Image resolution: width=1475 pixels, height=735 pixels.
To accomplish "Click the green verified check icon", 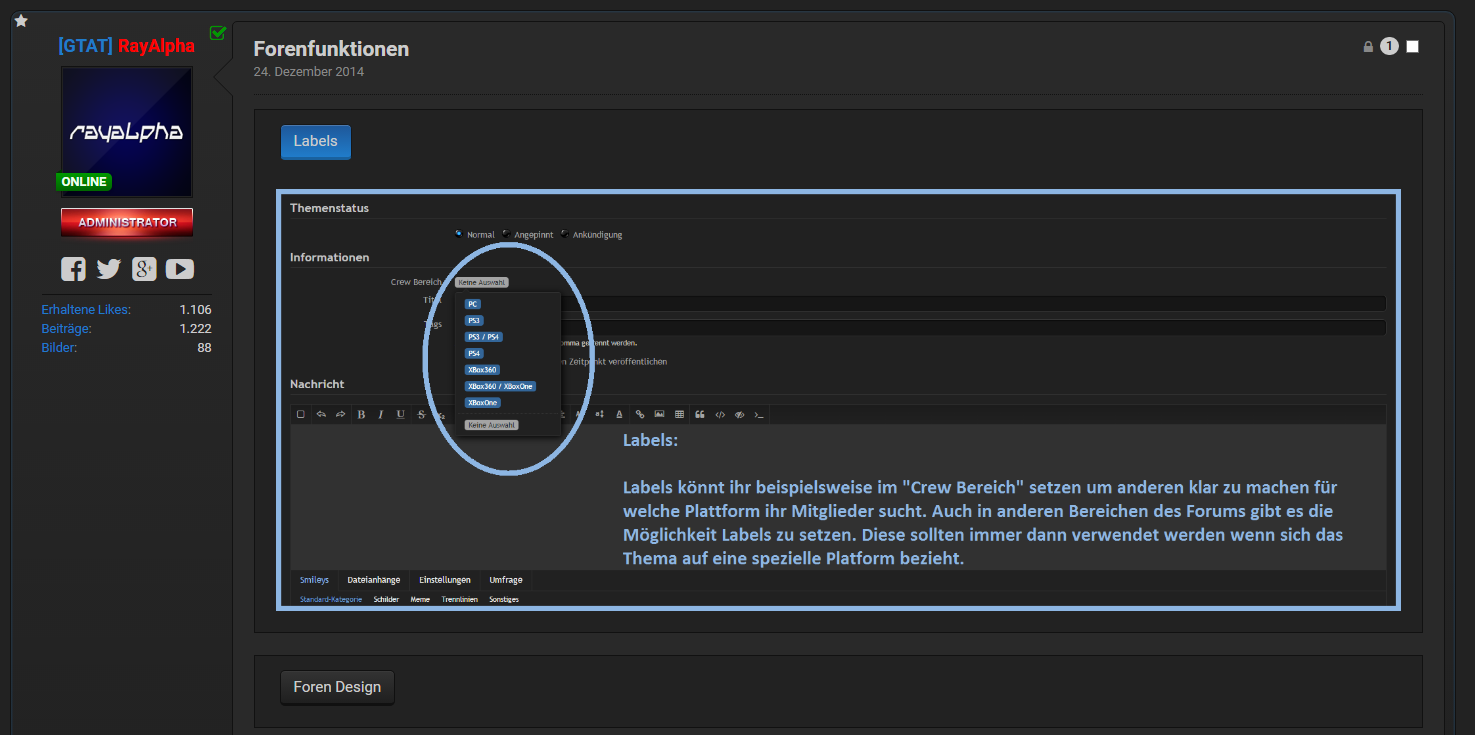I will [x=218, y=33].
